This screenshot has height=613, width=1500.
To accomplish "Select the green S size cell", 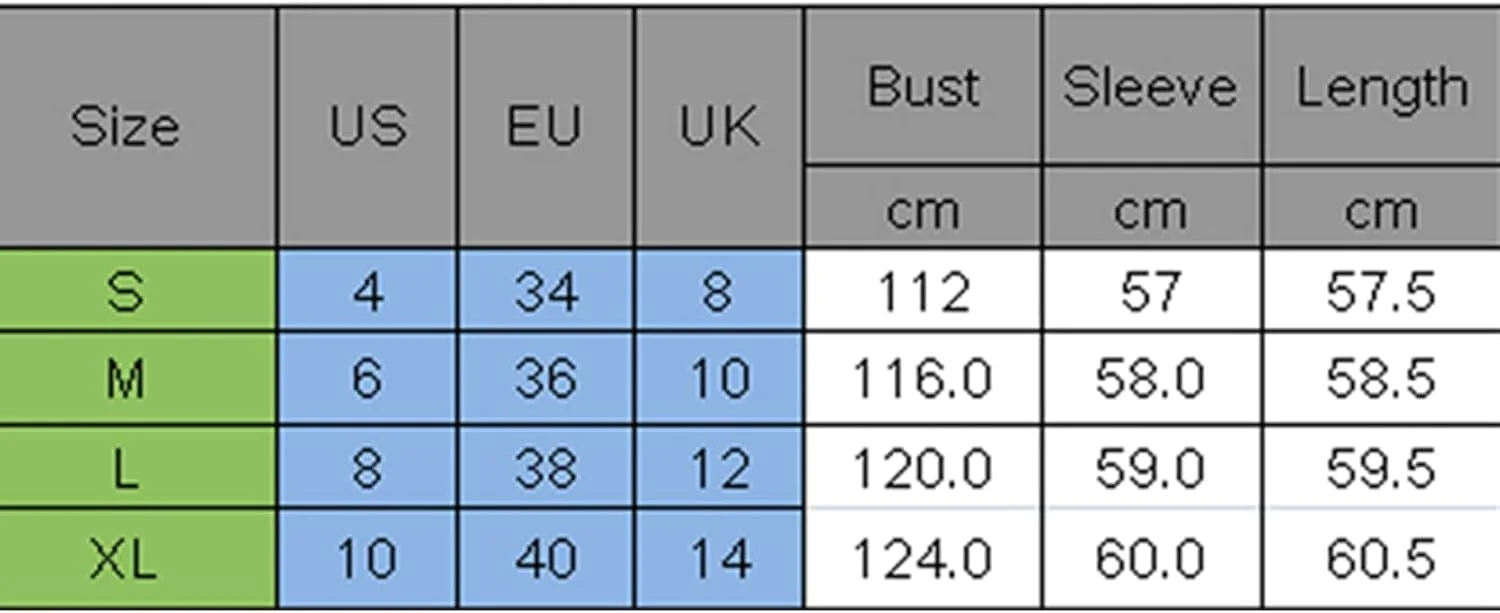I will click(125, 292).
